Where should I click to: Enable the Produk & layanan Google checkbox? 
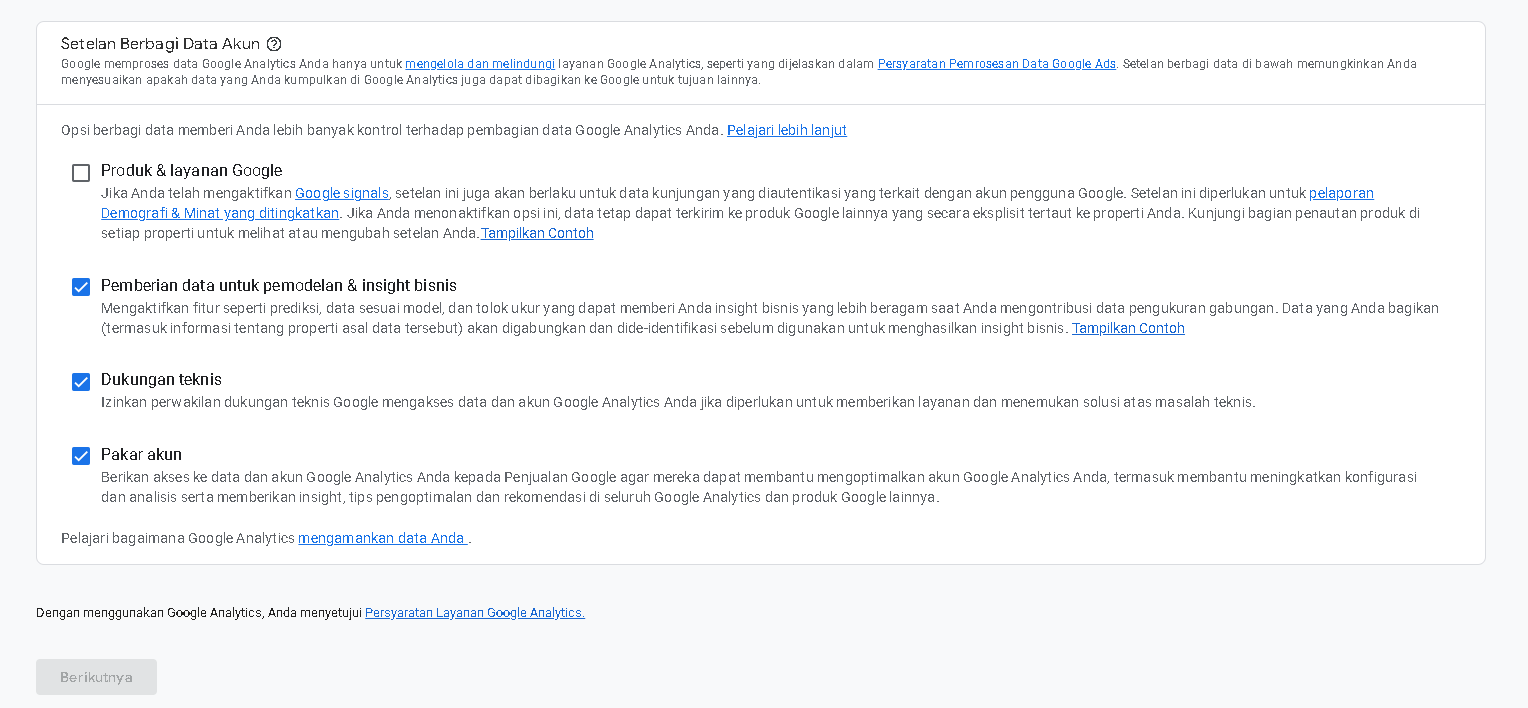click(81, 173)
